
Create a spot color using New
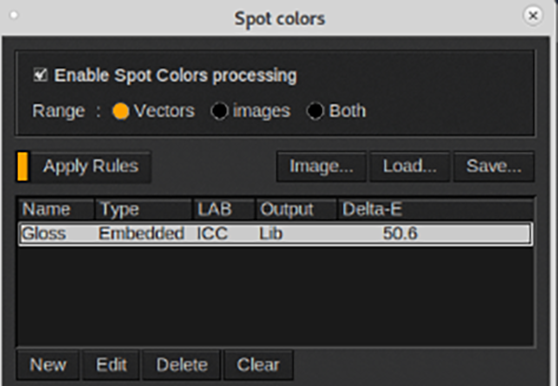click(x=48, y=365)
